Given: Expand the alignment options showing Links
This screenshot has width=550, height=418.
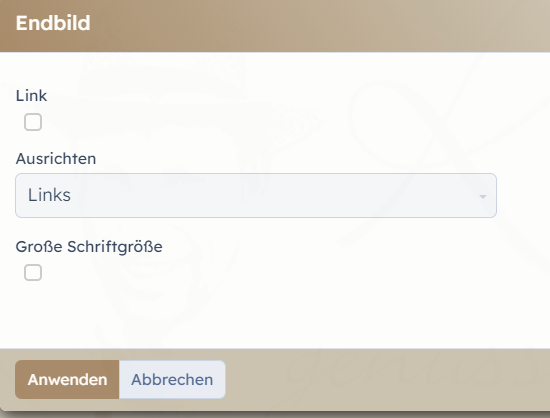Looking at the screenshot, I should [256, 195].
